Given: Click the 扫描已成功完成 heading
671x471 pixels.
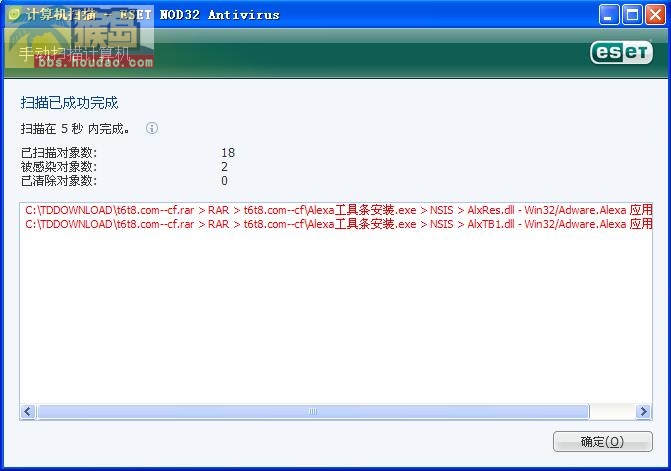Looking at the screenshot, I should click(69, 103).
